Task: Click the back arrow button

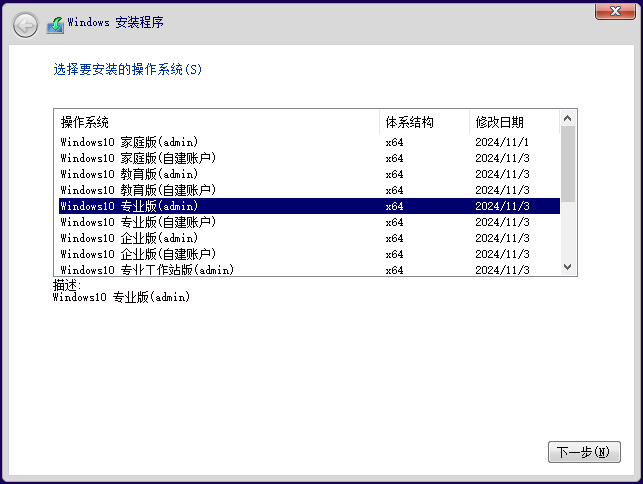Action: coord(25,25)
